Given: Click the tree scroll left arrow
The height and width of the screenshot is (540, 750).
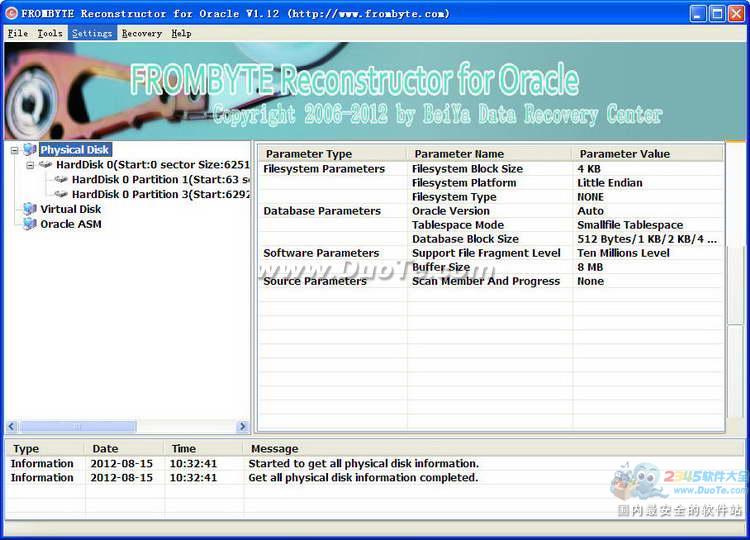Looking at the screenshot, I should tap(12, 426).
